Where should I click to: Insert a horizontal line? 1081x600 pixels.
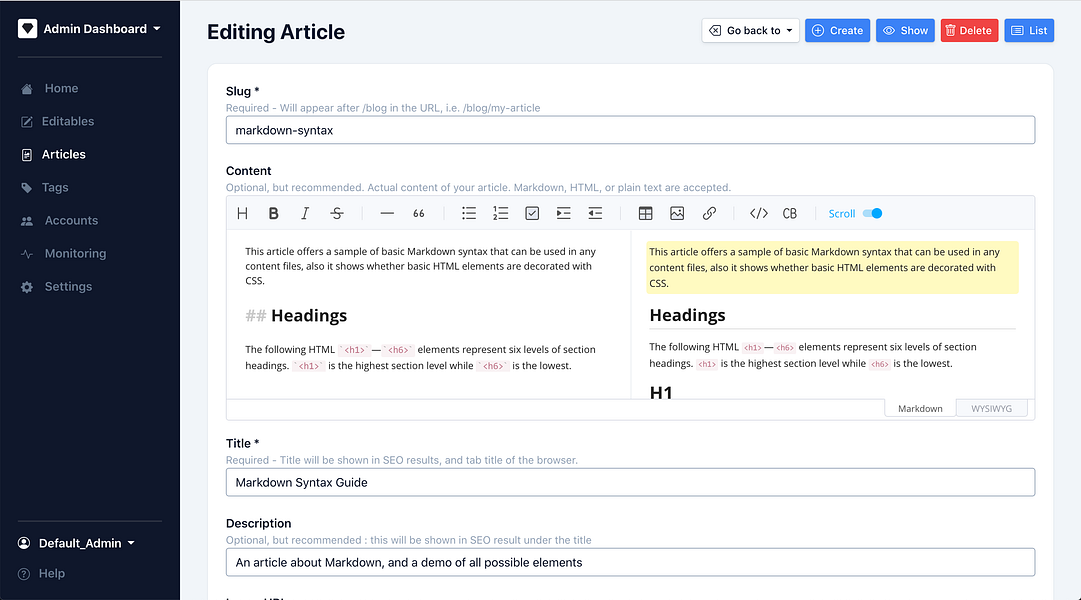(x=387, y=214)
